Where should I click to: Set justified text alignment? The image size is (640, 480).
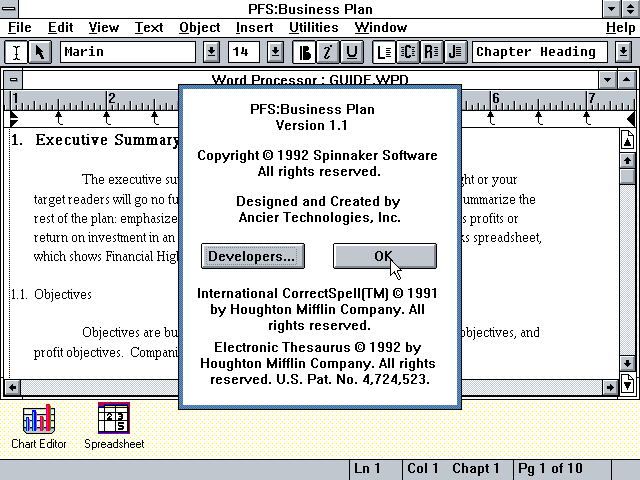[455, 52]
